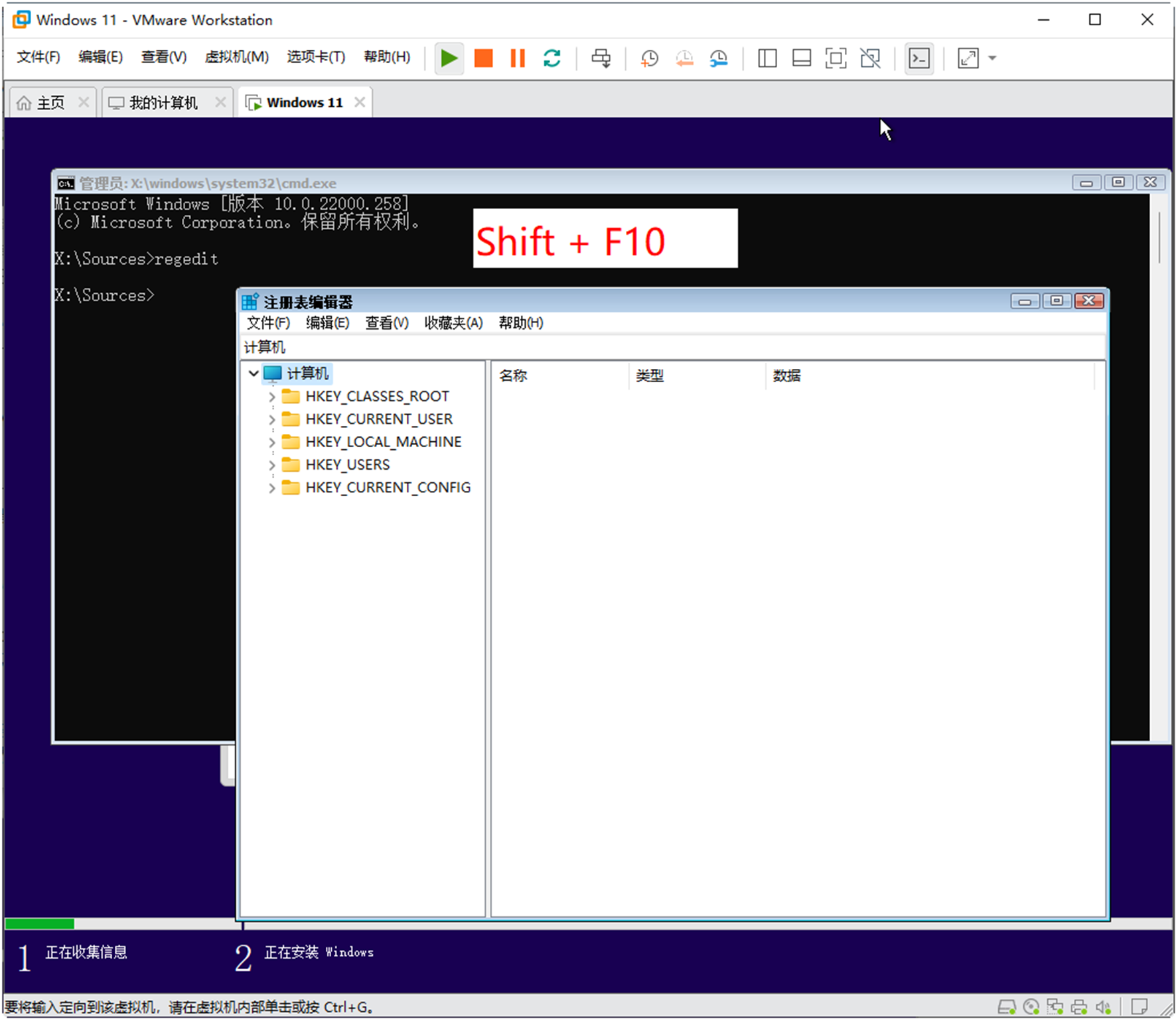Expand HKEY_CLASSES_ROOT chevron

click(x=271, y=397)
